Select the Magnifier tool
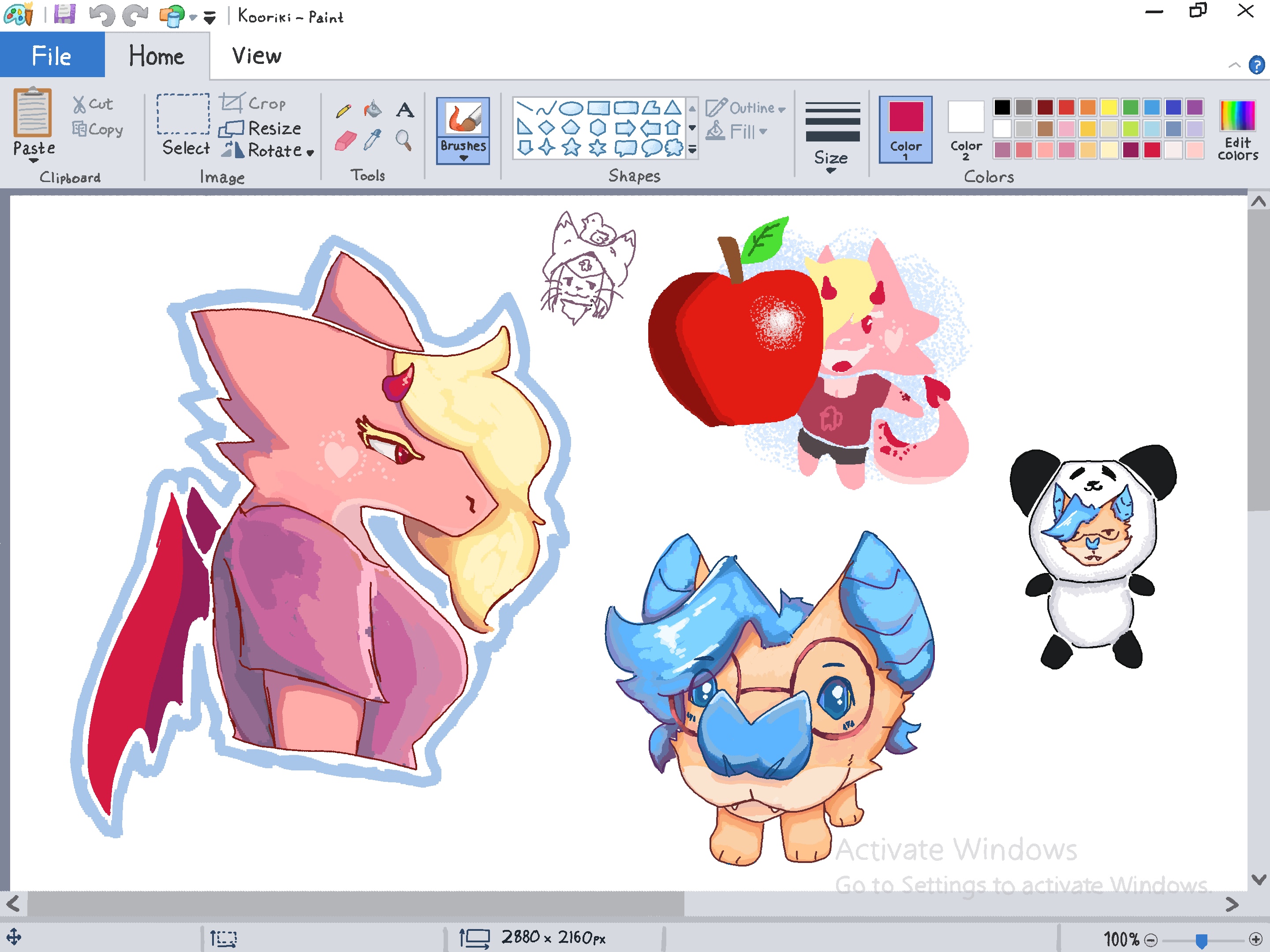This screenshot has width=1270, height=952. [403, 139]
